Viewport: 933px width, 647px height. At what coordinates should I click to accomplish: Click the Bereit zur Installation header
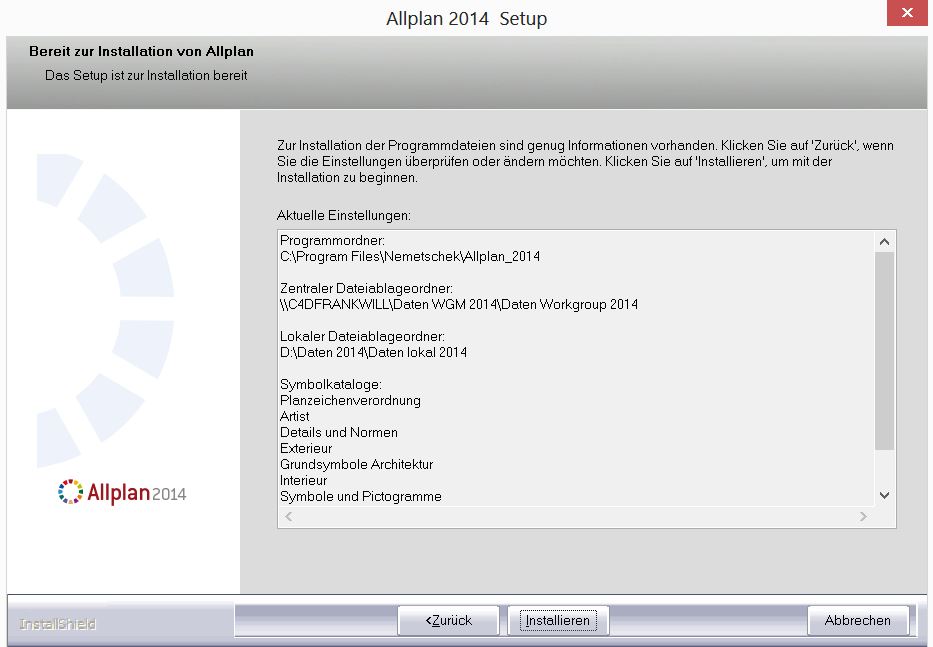[141, 51]
